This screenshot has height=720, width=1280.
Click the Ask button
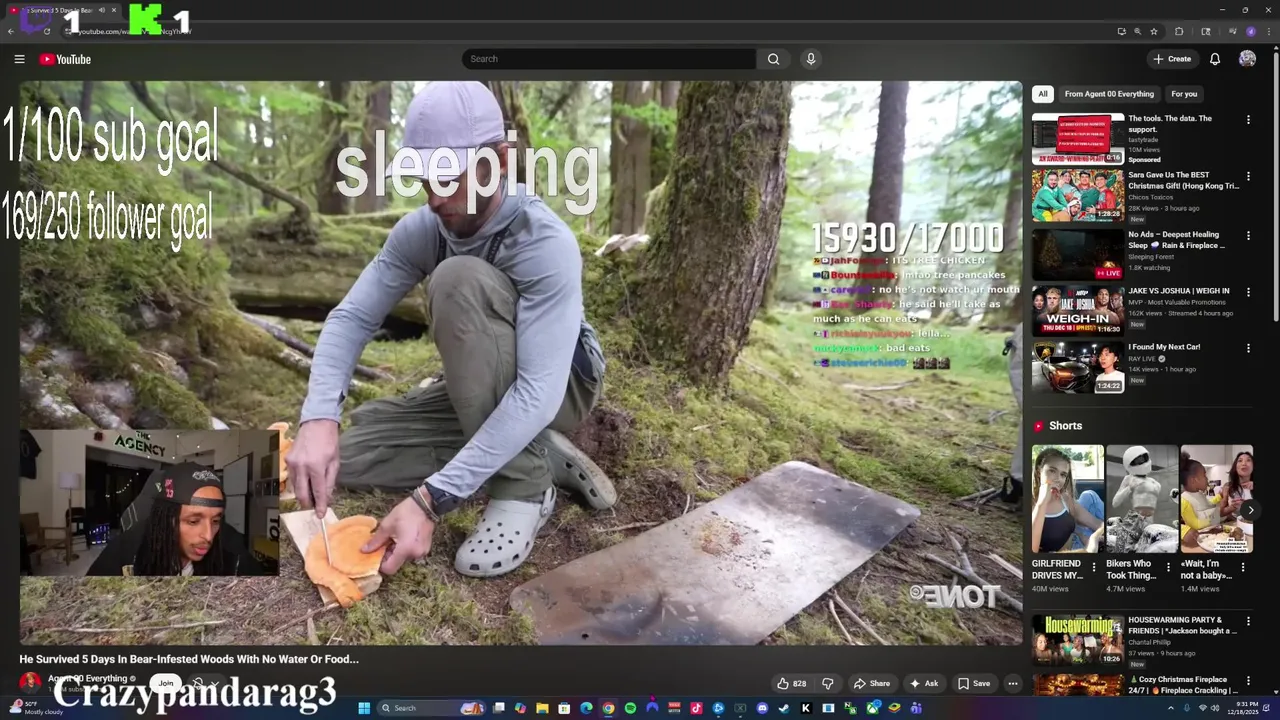pos(923,684)
